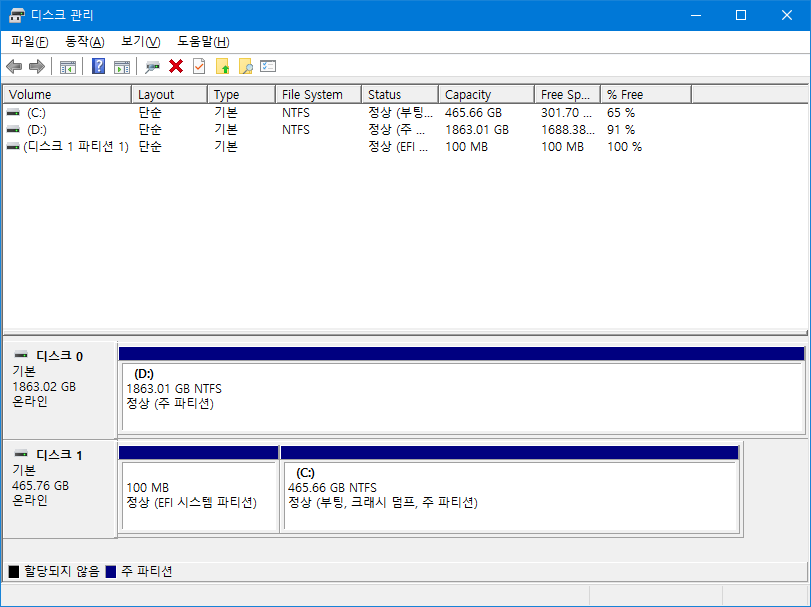The width and height of the screenshot is (811, 607).
Task: Select the (디스크 1 파티션 1) volume row
Action: coord(76,147)
